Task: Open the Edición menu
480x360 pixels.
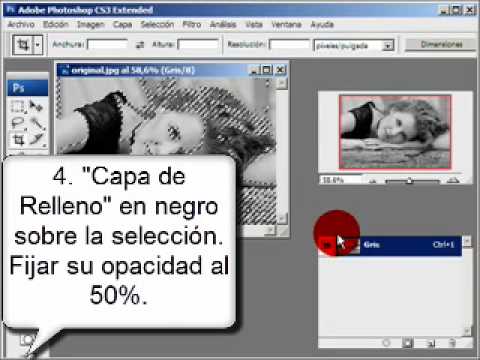Action: [56, 24]
